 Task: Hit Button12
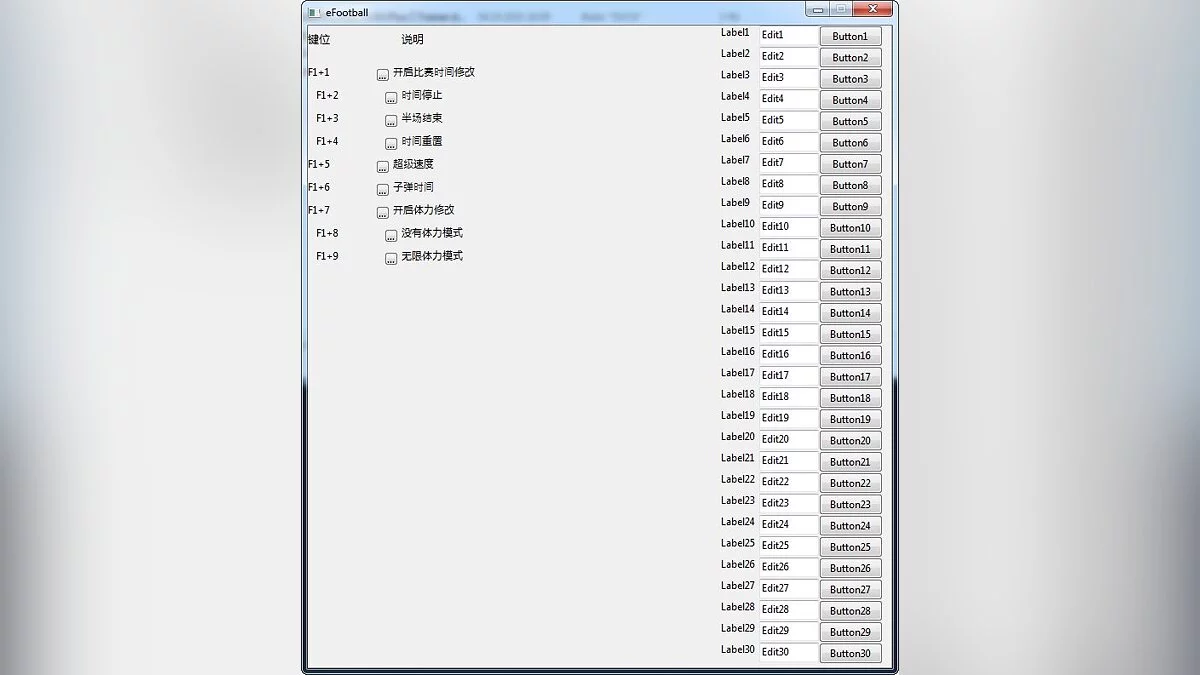(851, 270)
